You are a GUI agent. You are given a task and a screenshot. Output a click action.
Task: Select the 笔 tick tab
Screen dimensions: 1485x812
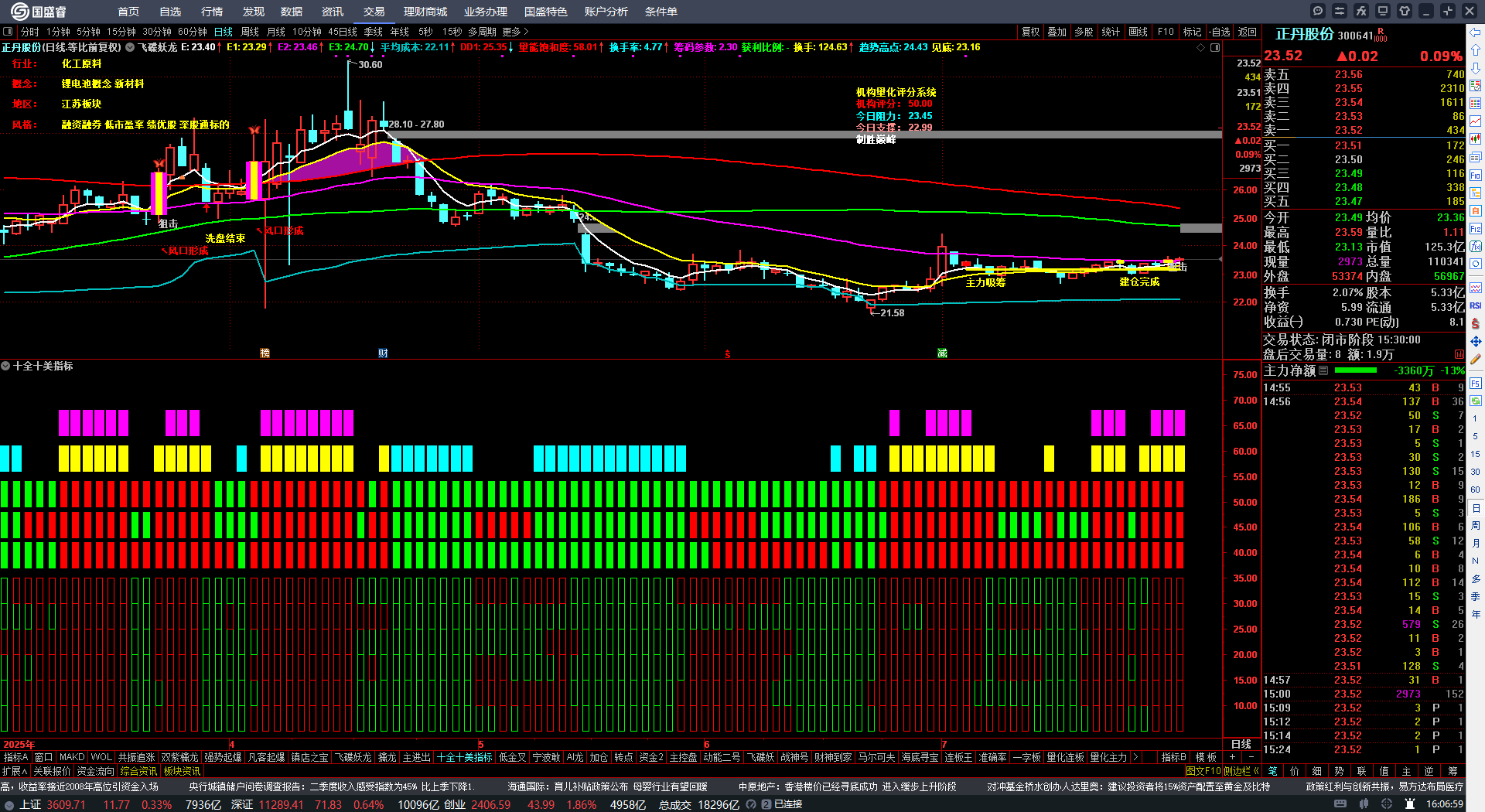pos(1273,771)
